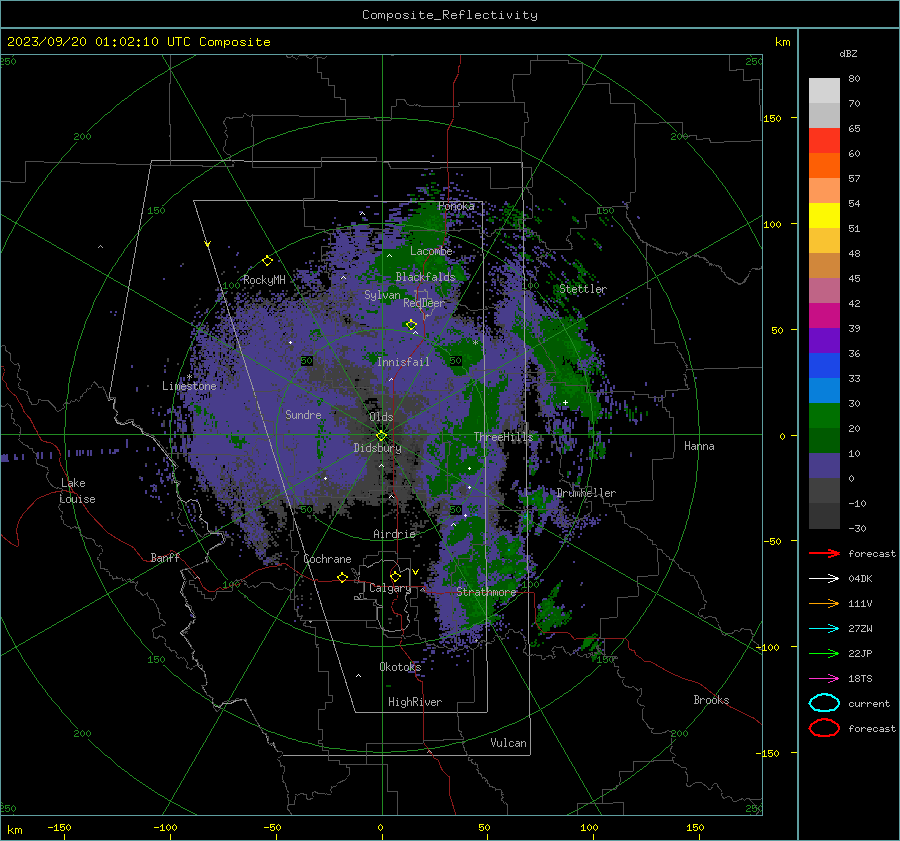This screenshot has height=841, width=900.
Task: Click the Okotoks label
Action: click(x=400, y=666)
